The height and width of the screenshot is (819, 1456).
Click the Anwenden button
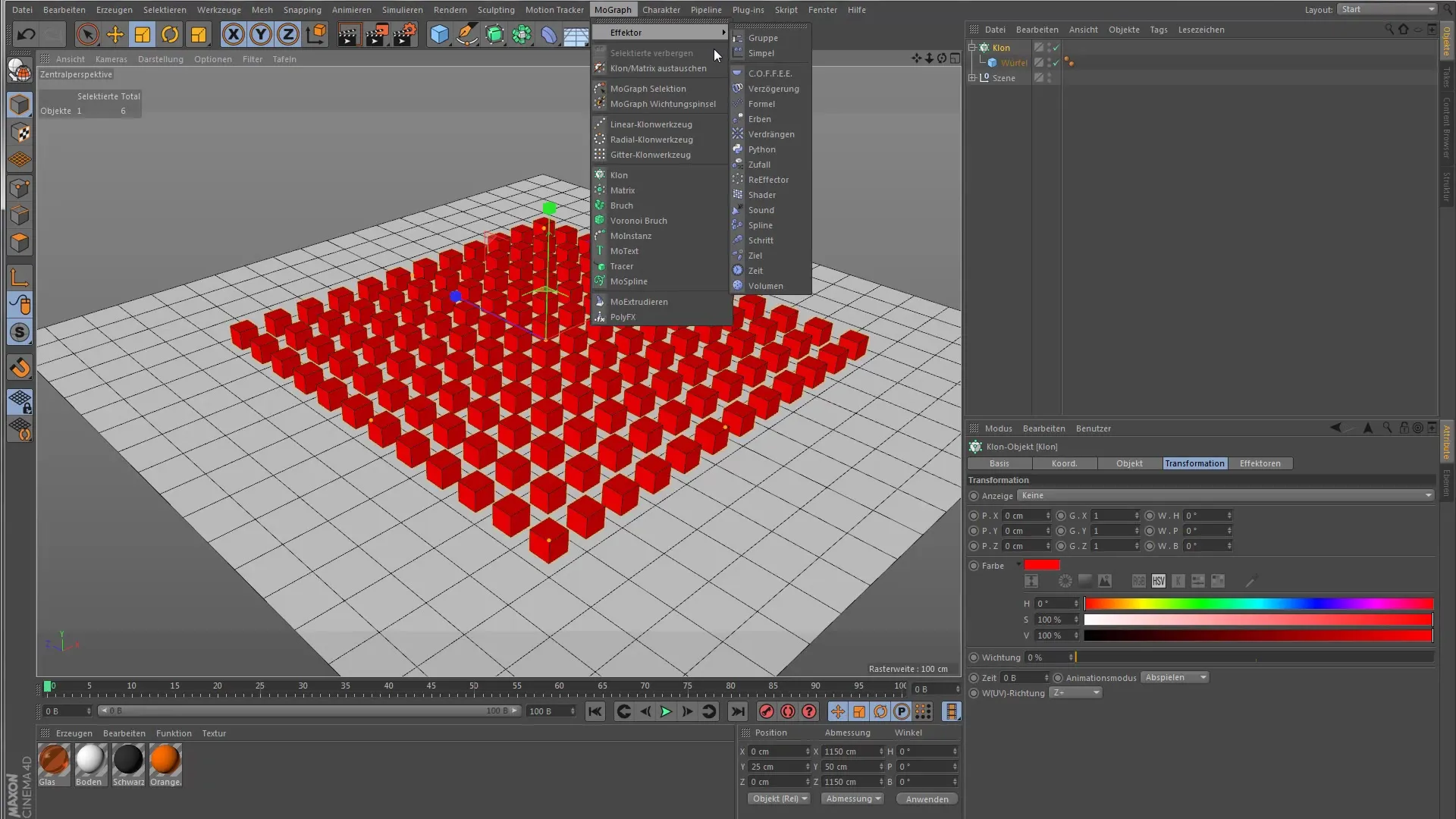pos(927,799)
